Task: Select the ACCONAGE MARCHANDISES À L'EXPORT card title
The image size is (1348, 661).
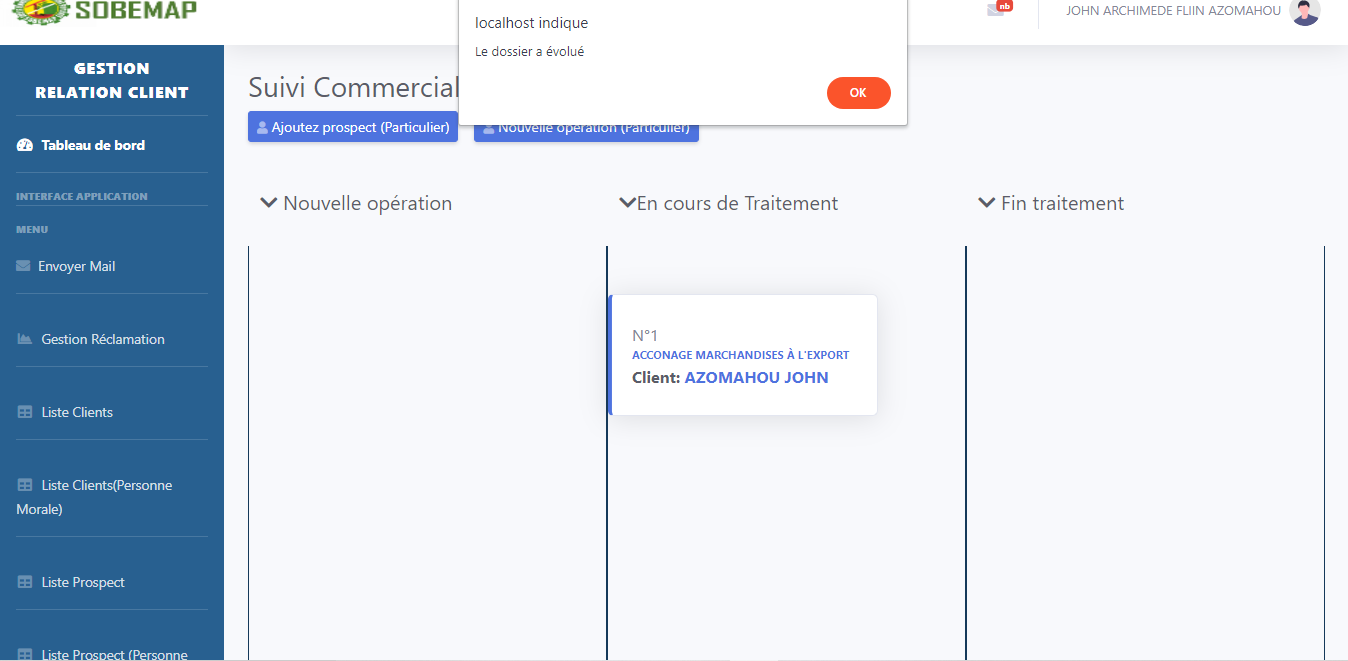Action: pyautogui.click(x=740, y=355)
